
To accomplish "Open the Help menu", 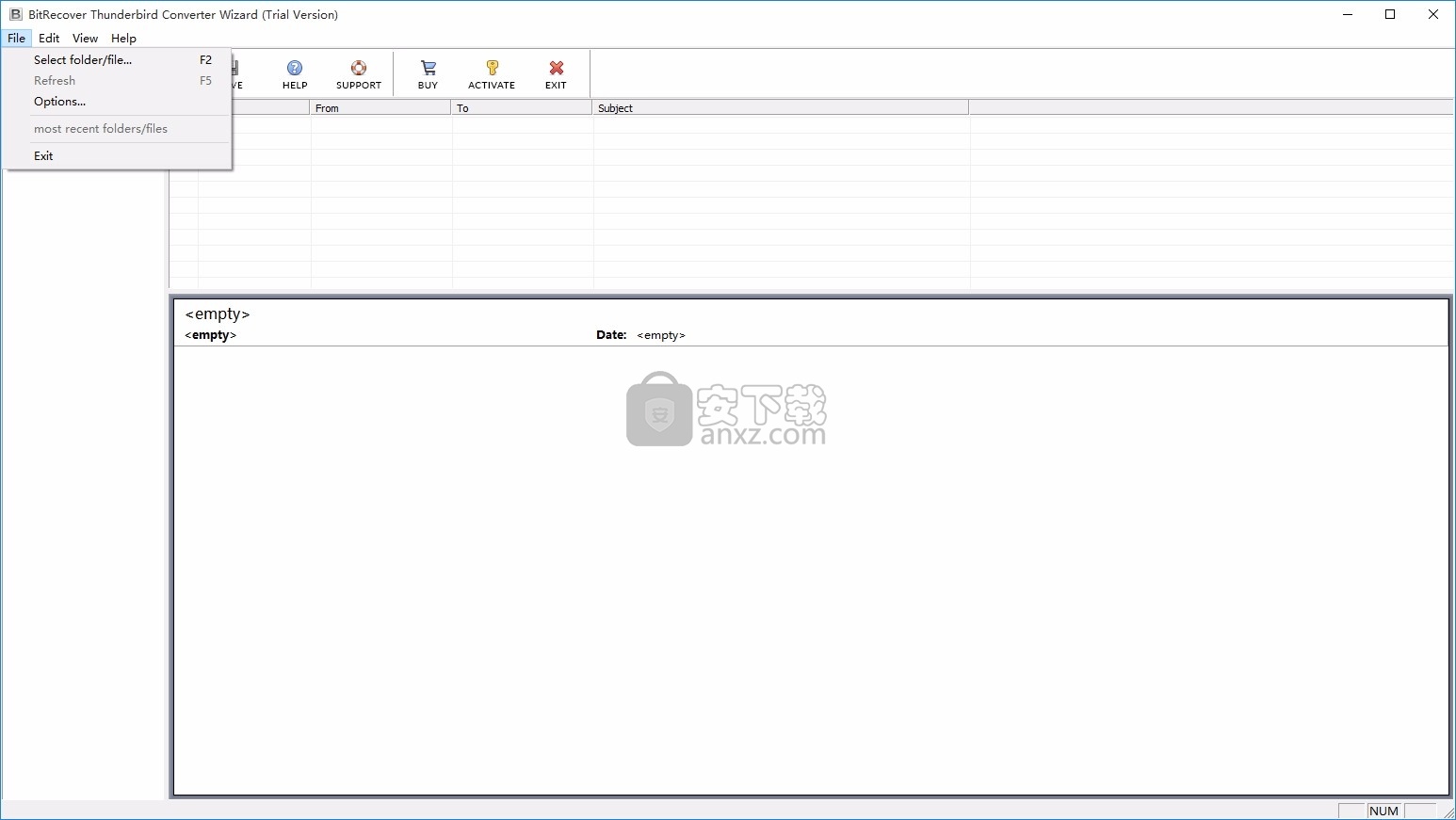I will click(x=123, y=39).
